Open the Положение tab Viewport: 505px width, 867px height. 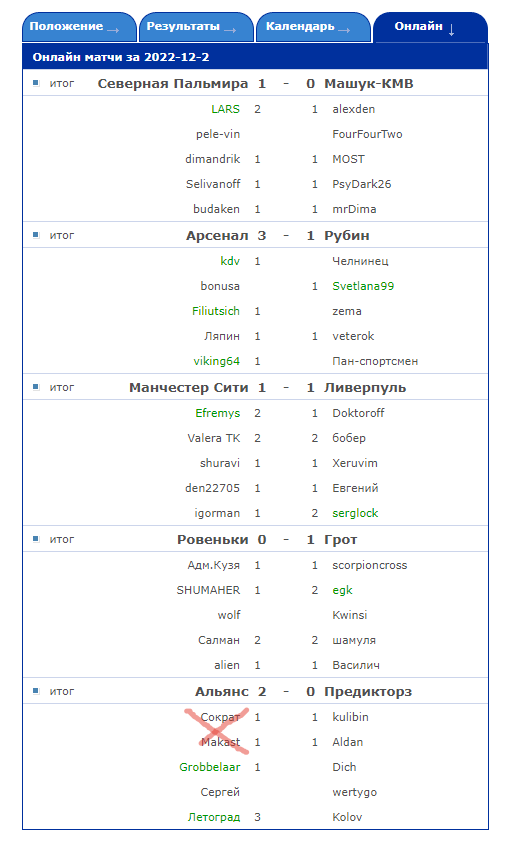click(79, 27)
